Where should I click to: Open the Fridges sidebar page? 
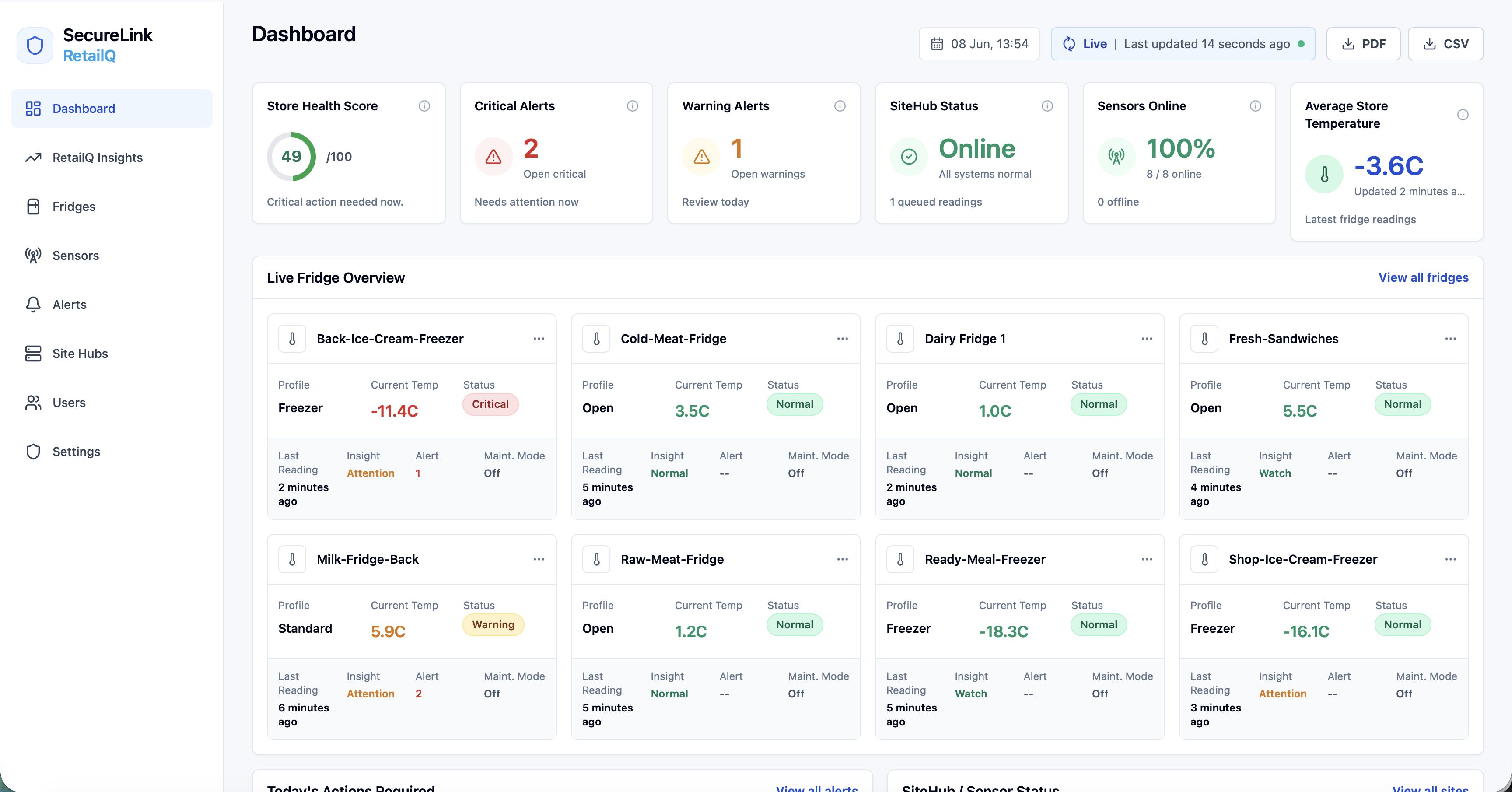(112, 207)
